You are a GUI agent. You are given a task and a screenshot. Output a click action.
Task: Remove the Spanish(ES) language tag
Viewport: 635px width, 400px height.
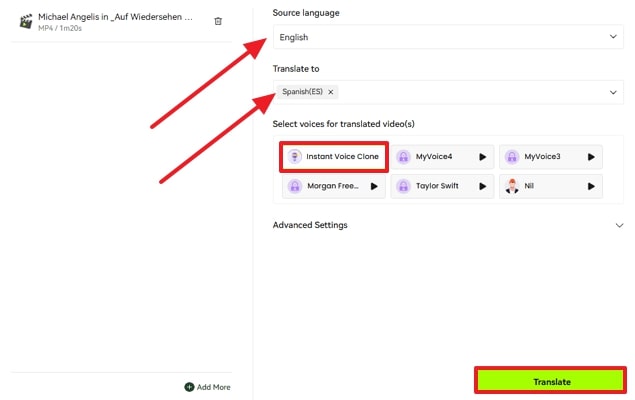point(330,92)
